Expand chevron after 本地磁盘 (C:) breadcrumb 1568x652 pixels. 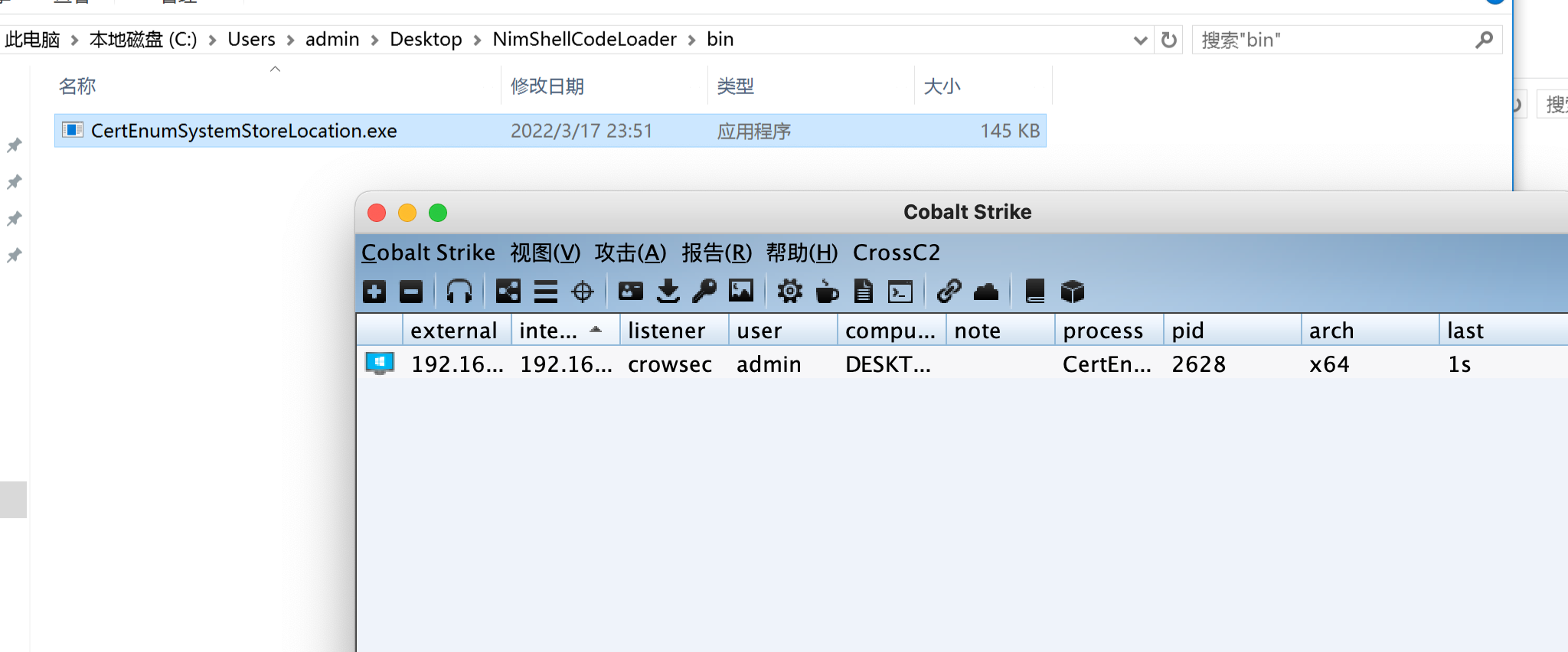point(212,40)
